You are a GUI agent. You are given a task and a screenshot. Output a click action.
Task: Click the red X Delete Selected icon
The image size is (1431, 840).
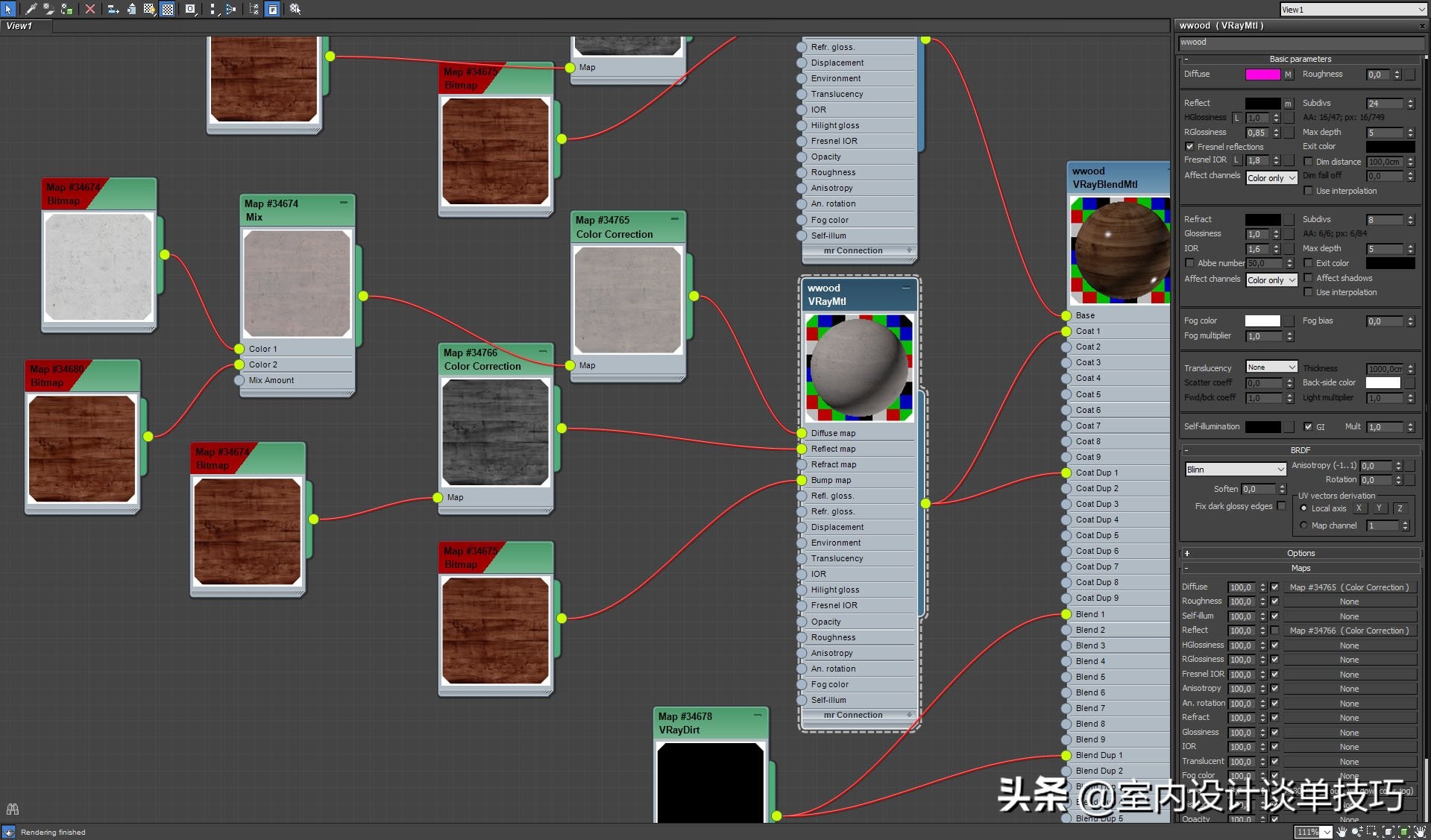pos(90,10)
